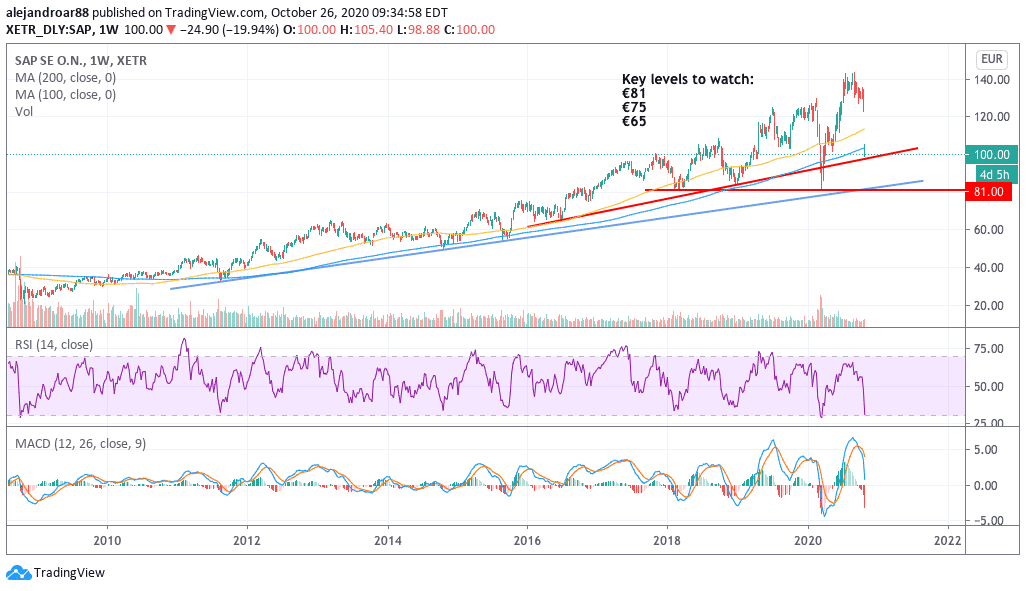Click the RSI 75.00 axis label
Image resolution: width=1026 pixels, height=591 pixels.
pyautogui.click(x=989, y=348)
